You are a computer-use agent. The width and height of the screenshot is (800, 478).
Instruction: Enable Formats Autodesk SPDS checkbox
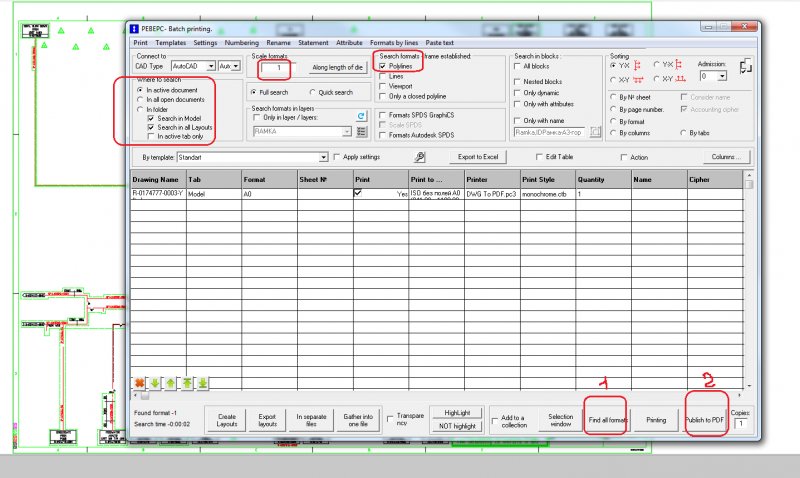coord(383,135)
